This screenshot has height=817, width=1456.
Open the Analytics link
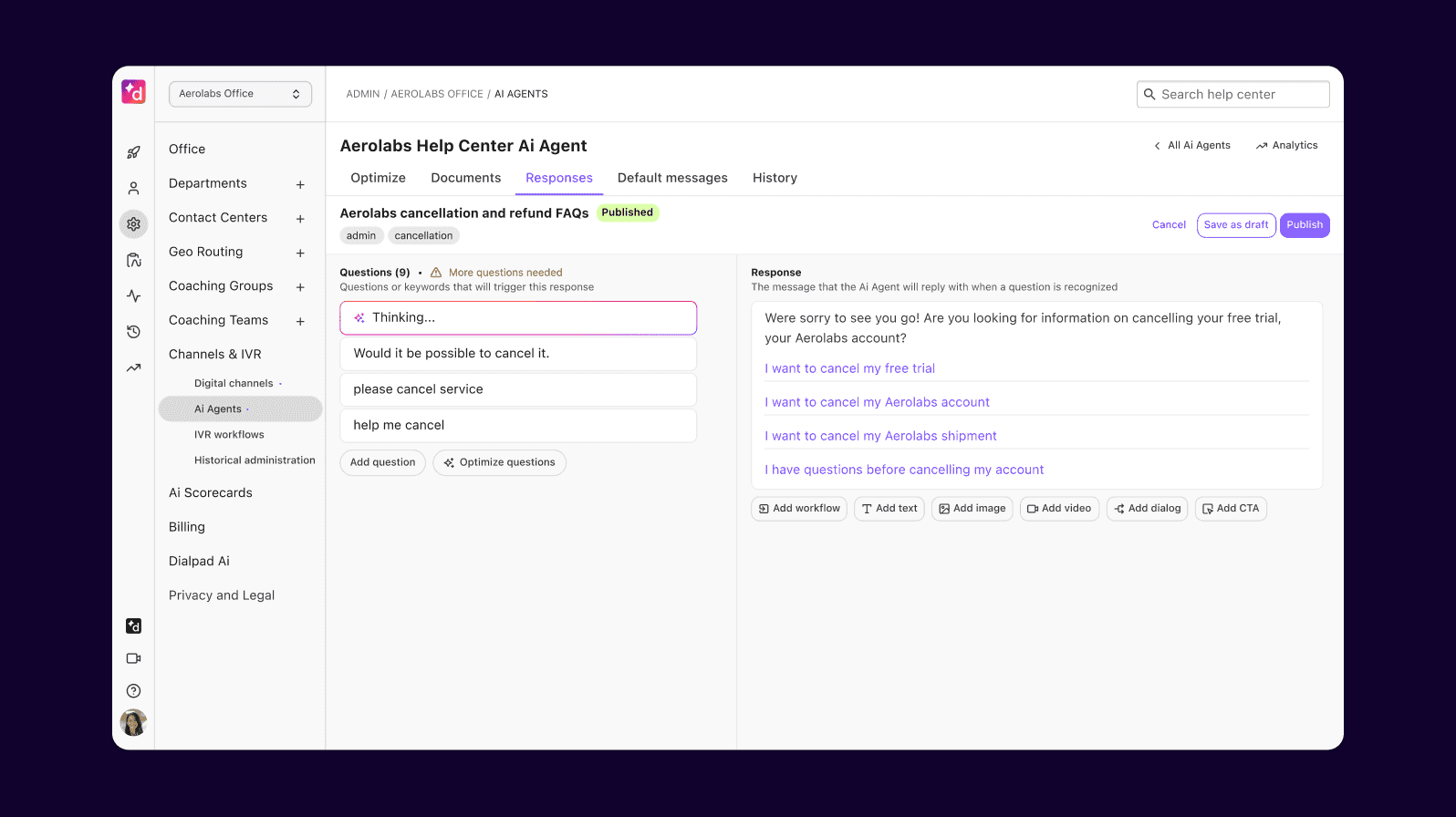(1286, 146)
